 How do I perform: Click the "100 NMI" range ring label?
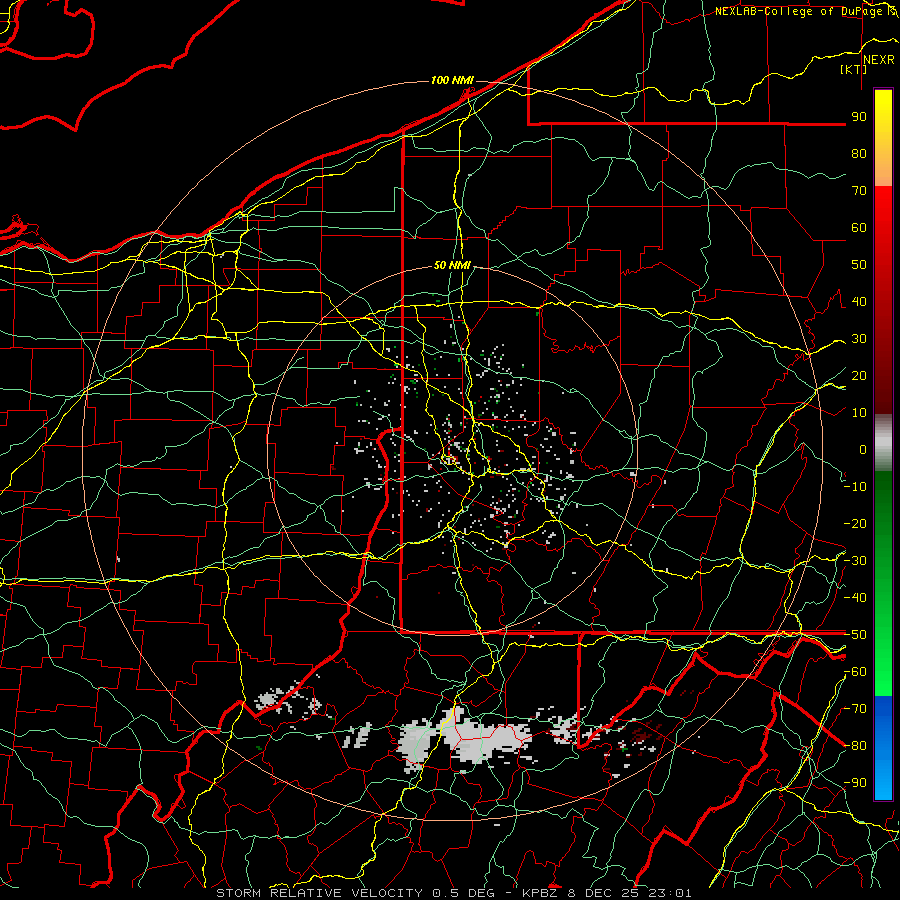click(452, 80)
